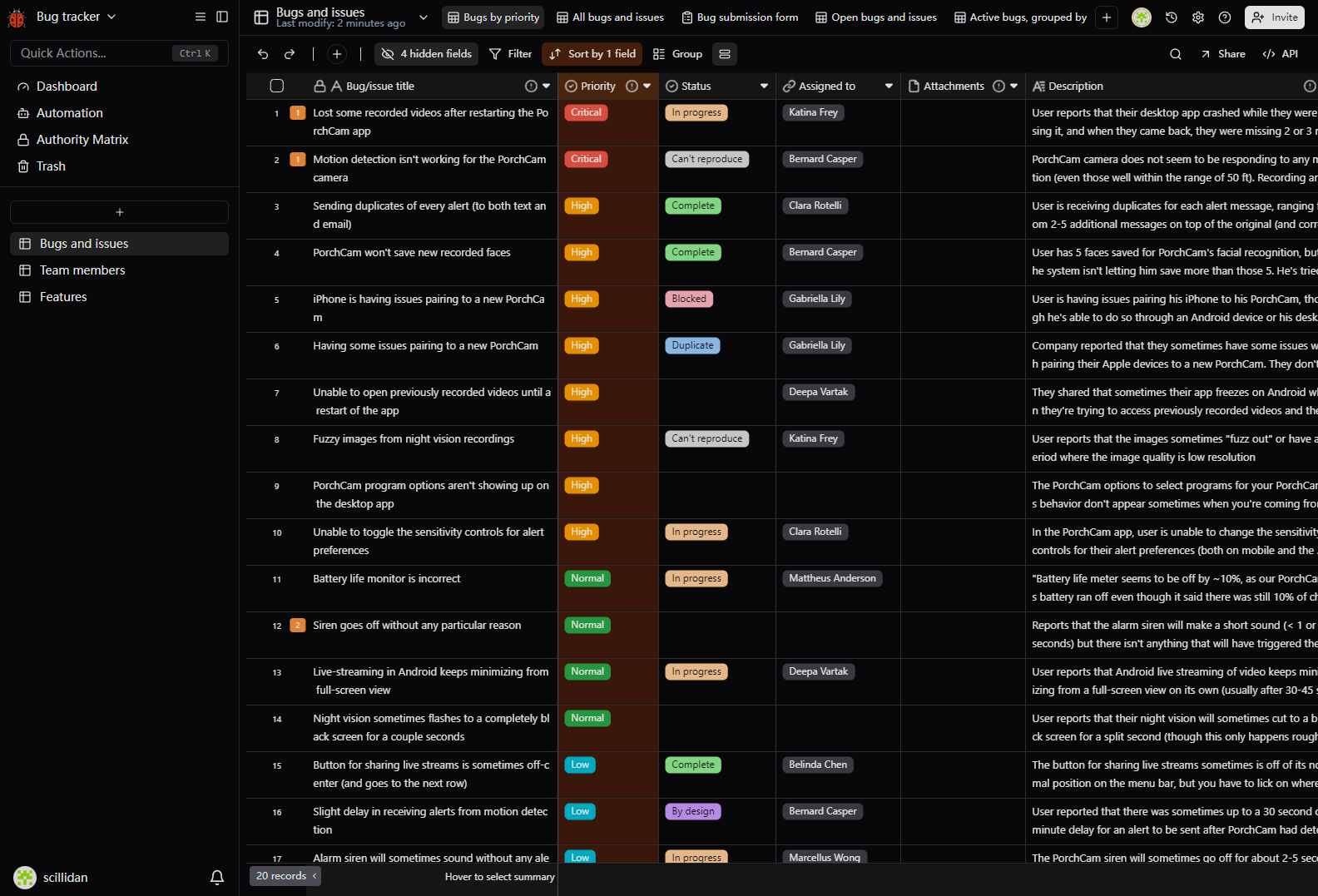Image resolution: width=1318 pixels, height=896 pixels.
Task: Open Status column menu arrow
Action: (764, 87)
